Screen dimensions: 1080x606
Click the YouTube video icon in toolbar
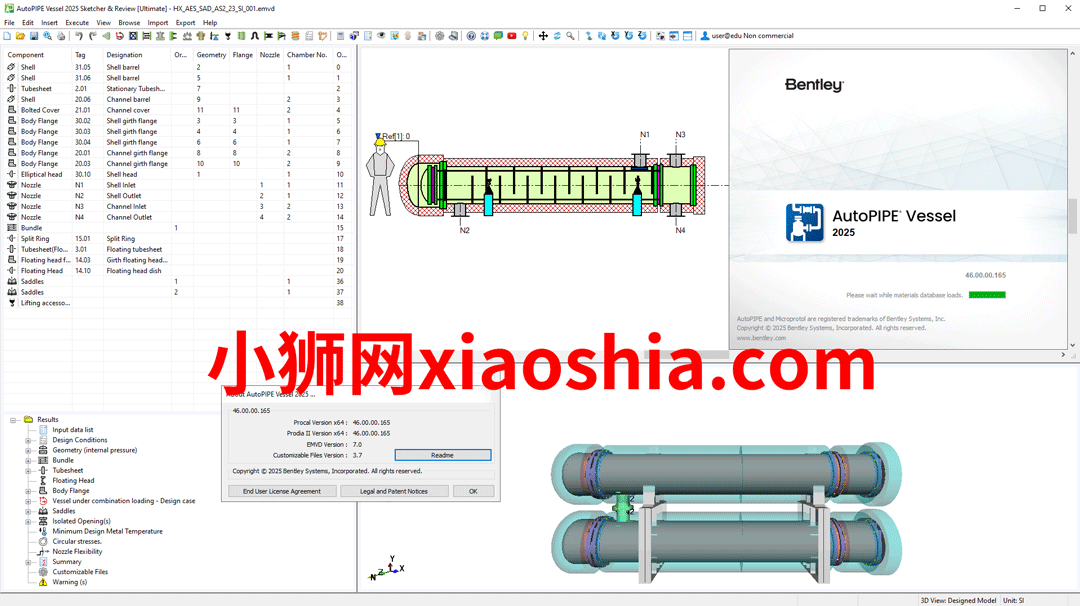coord(512,36)
